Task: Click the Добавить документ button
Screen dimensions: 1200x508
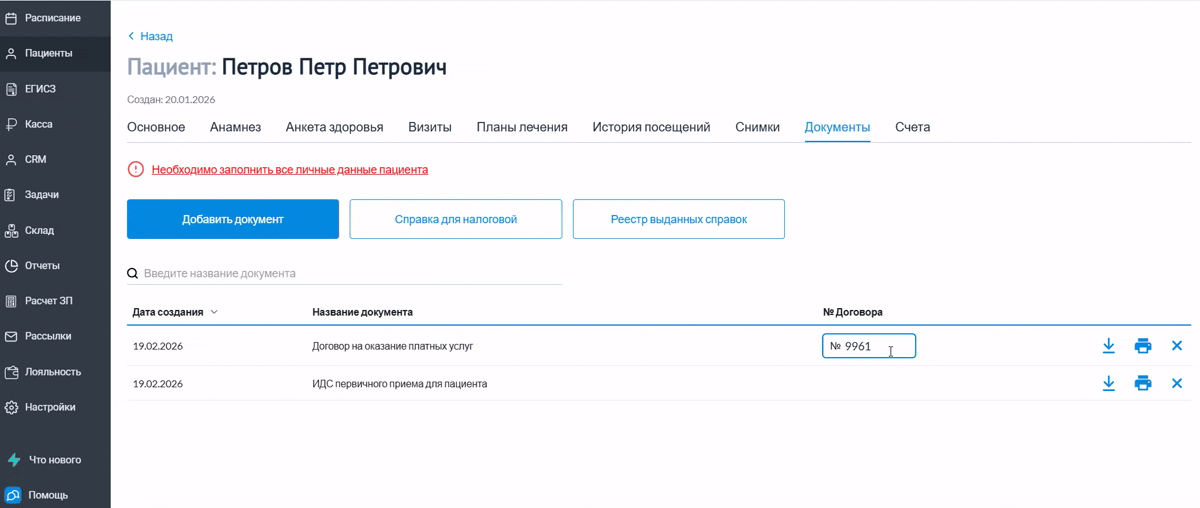Action: [233, 219]
